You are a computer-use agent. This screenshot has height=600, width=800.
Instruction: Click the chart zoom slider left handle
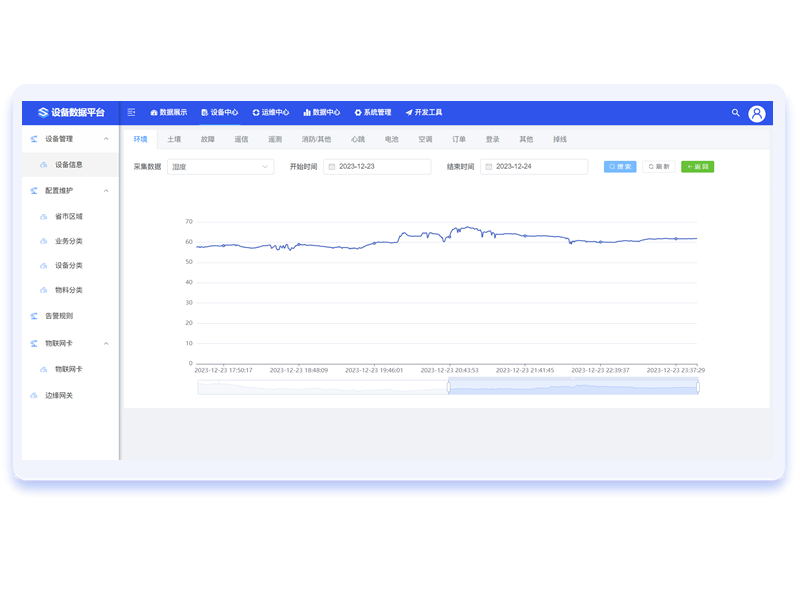[x=448, y=387]
